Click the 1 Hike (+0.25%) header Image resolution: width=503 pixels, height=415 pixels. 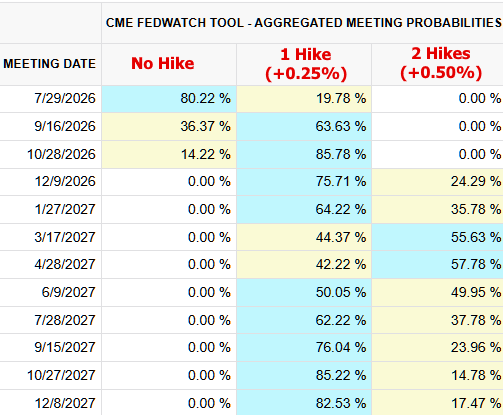click(304, 64)
